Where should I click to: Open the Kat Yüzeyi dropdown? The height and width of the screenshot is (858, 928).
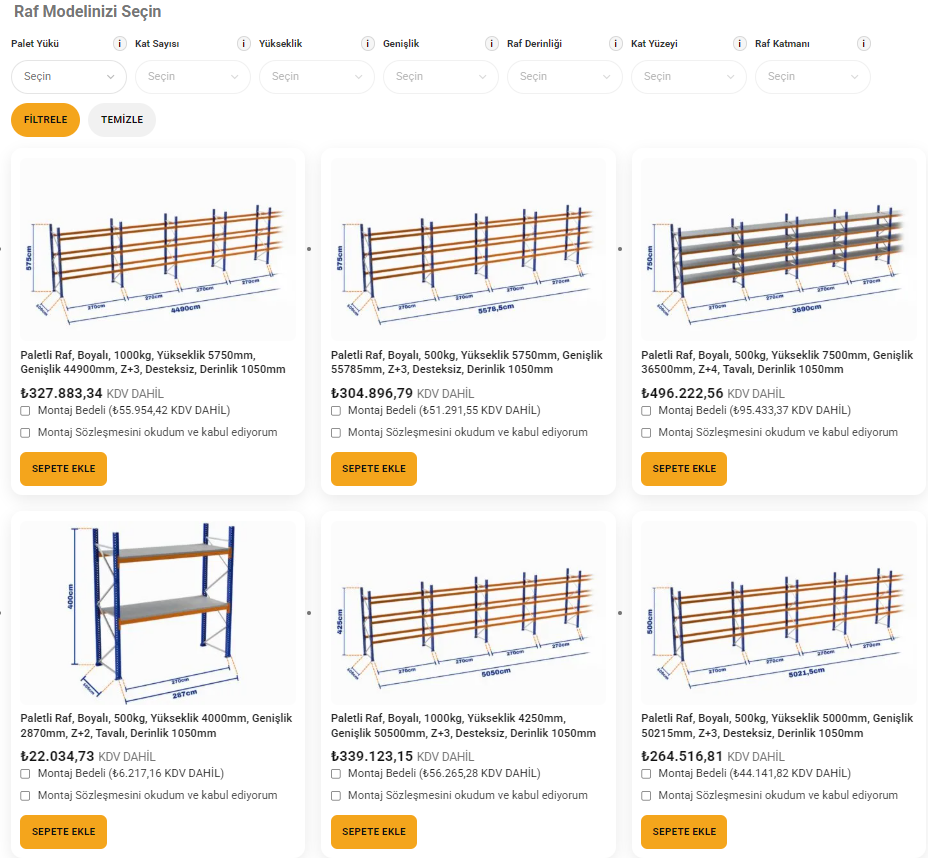point(688,77)
